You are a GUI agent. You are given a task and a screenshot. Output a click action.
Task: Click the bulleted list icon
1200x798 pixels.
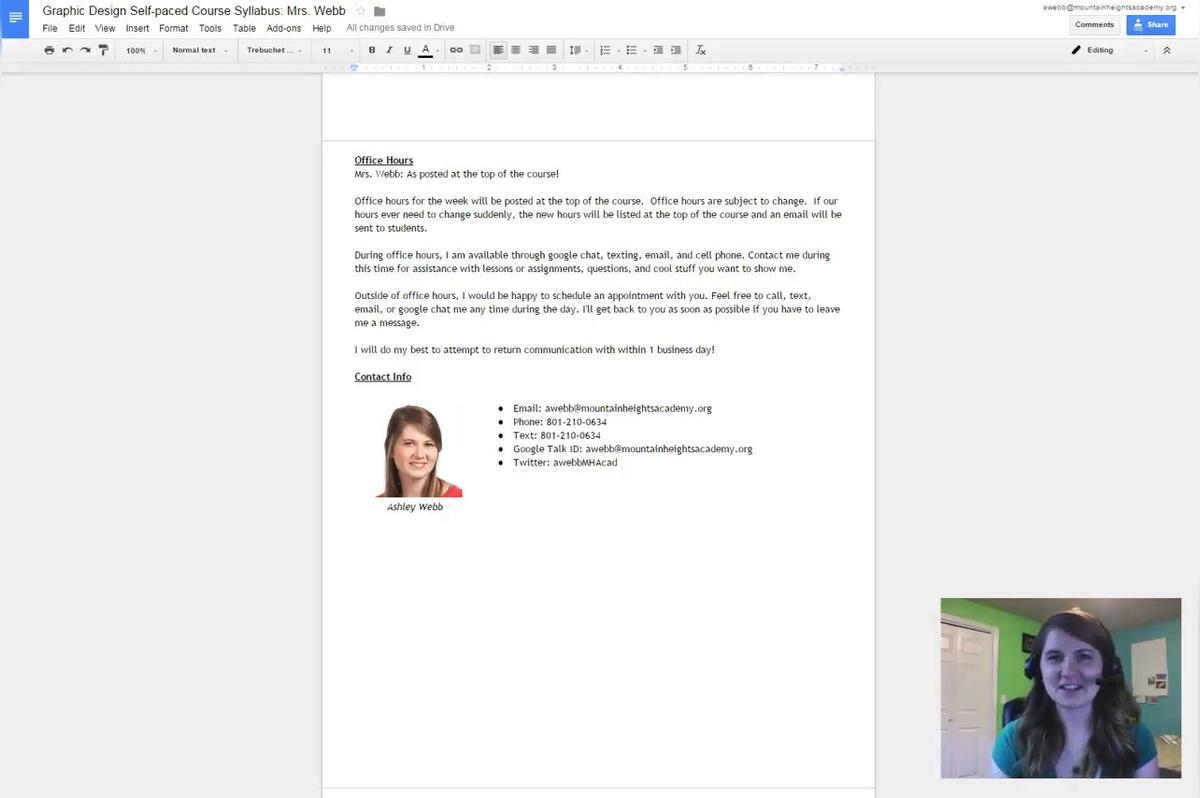[x=631, y=50]
